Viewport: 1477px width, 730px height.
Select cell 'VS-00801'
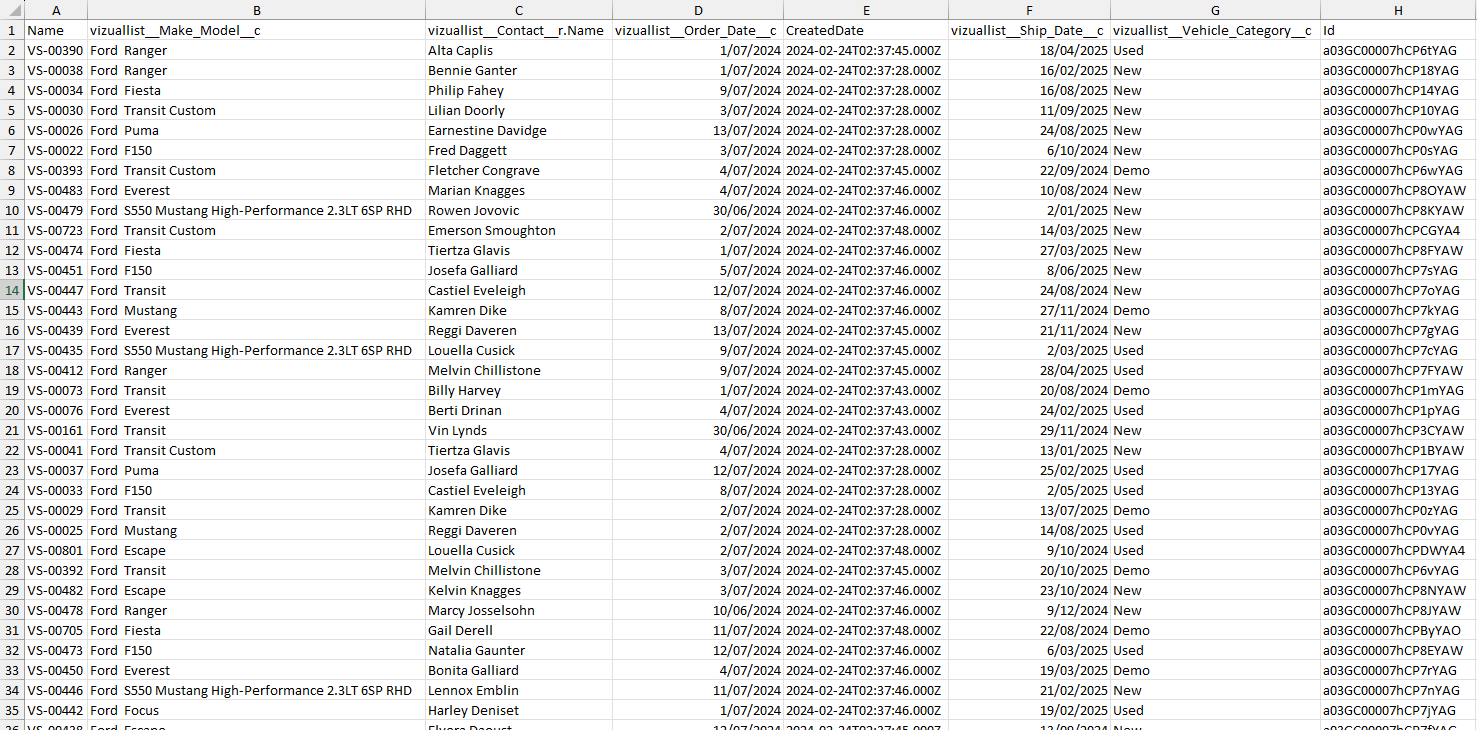click(x=56, y=550)
